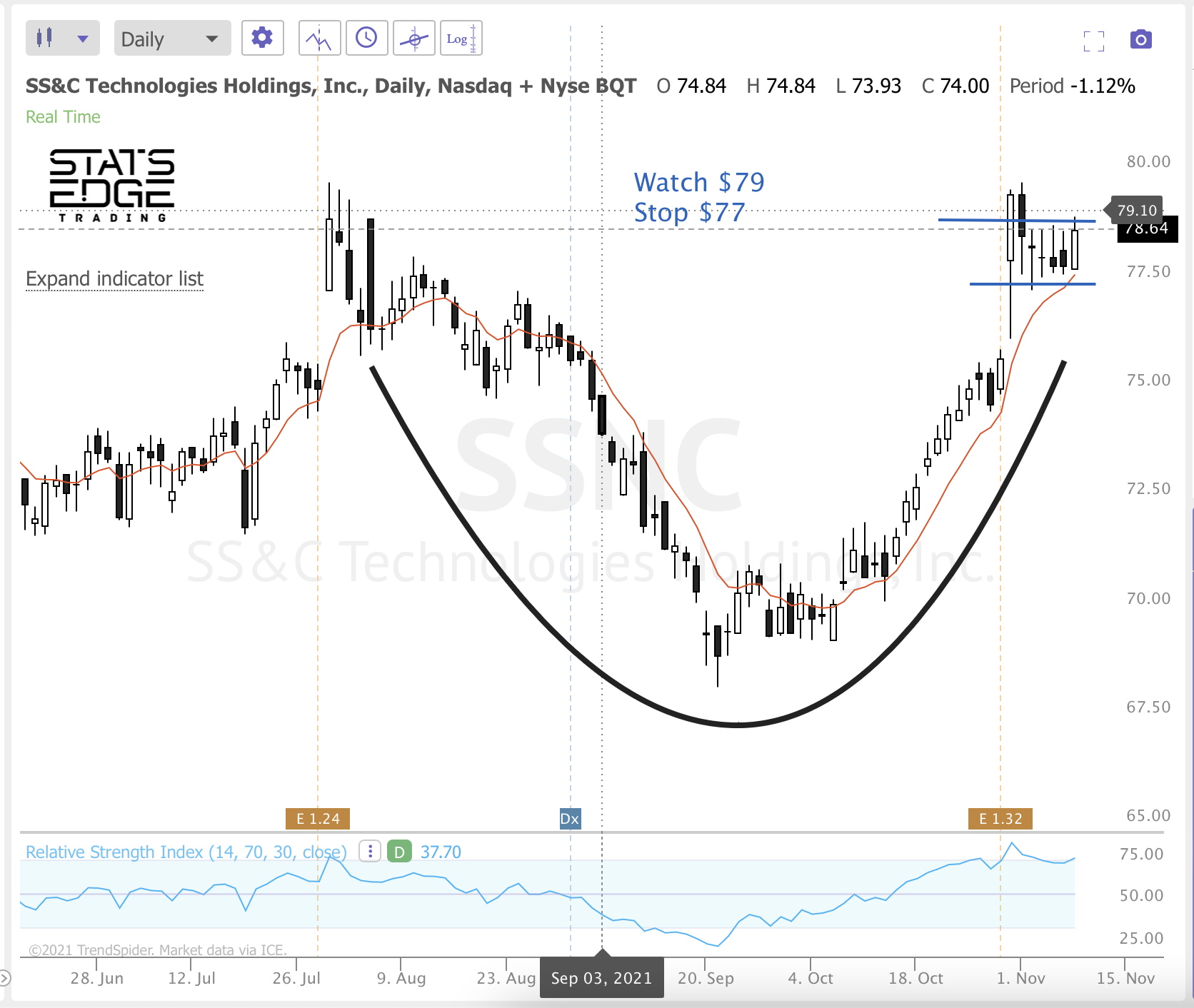
Task: Toggle the E 1.24 earnings marker
Action: click(318, 819)
